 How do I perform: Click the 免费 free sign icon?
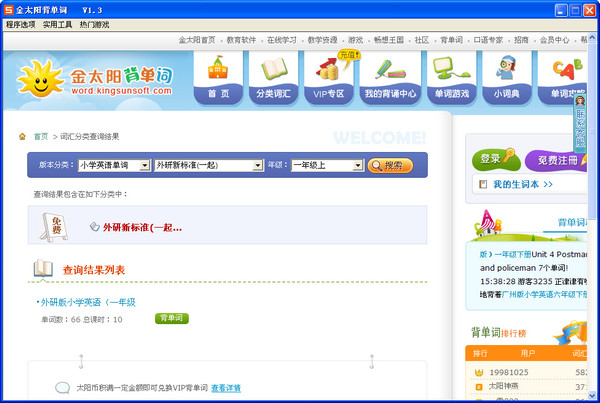pyautogui.click(x=54, y=227)
